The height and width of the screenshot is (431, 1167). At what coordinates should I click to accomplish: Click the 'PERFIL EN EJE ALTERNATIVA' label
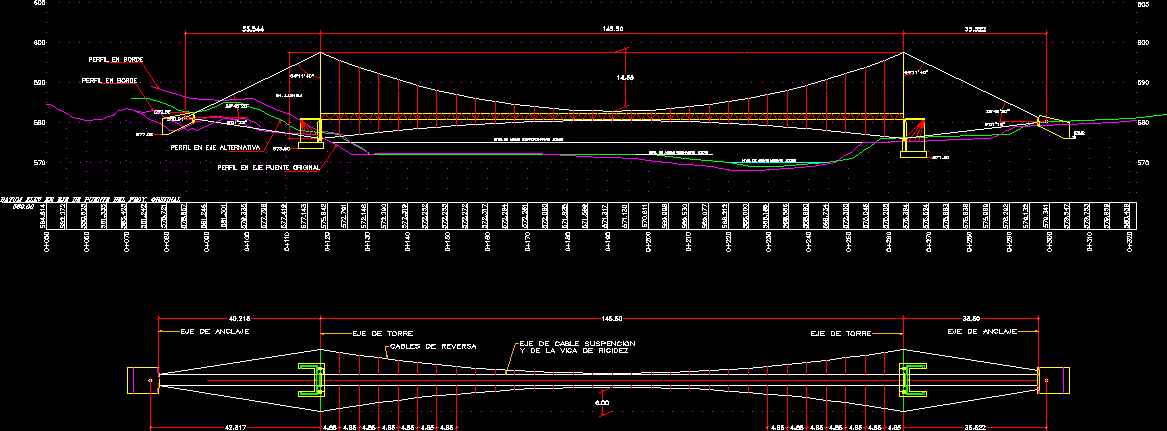point(216,148)
